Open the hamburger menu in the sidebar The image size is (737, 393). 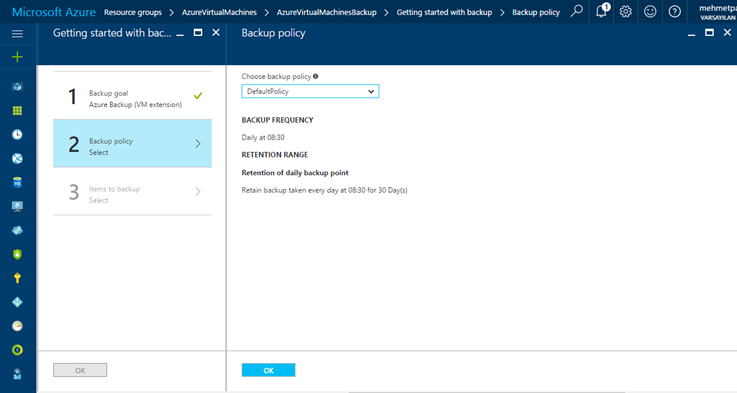click(x=17, y=34)
